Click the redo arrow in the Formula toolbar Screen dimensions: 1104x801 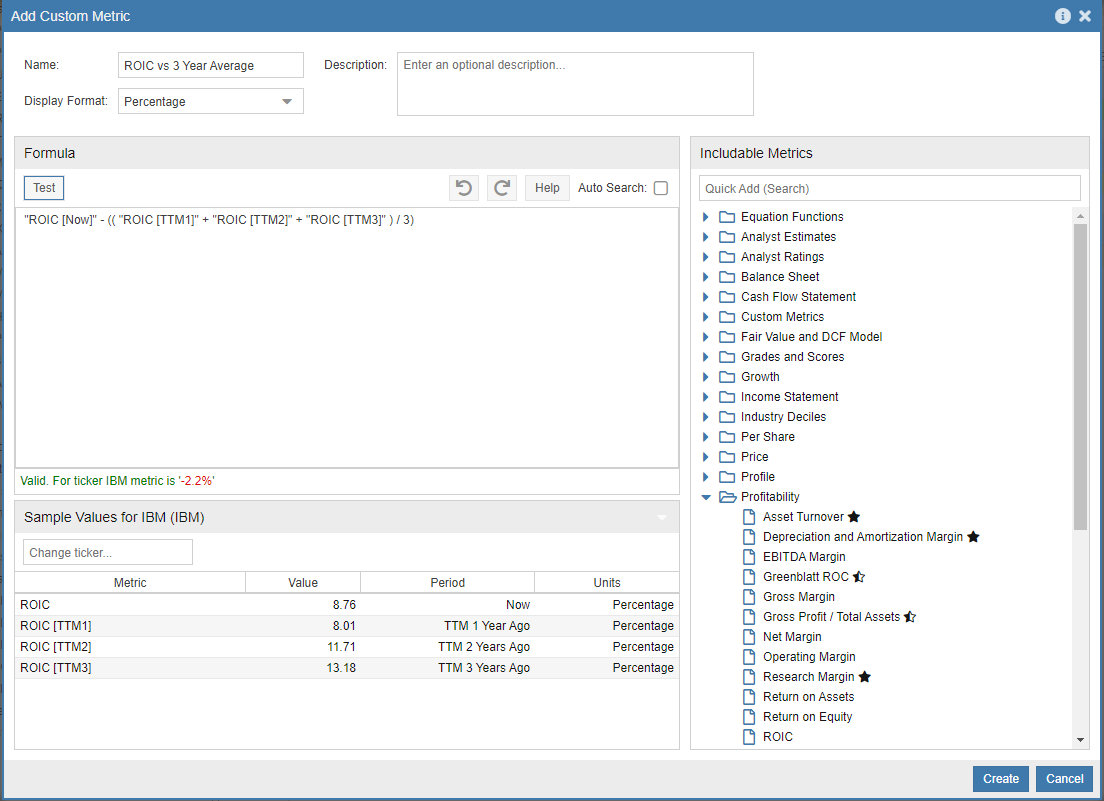click(x=502, y=187)
